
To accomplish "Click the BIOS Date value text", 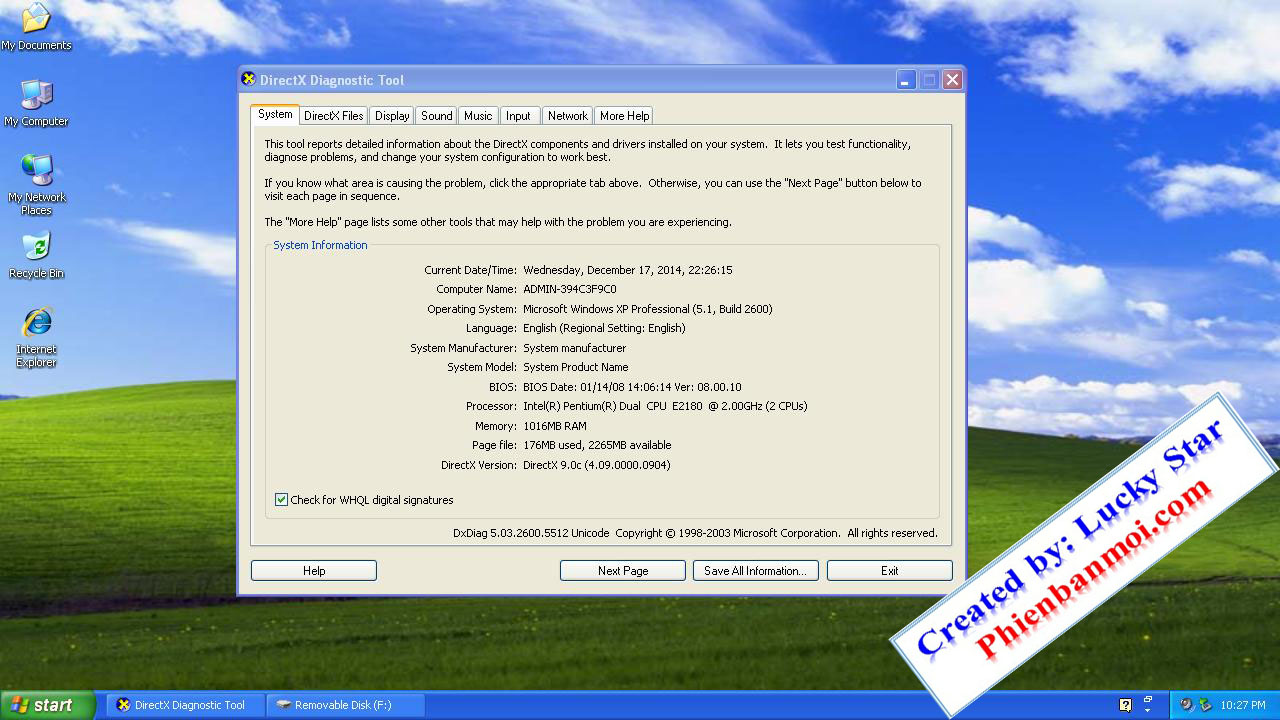I will (632, 387).
